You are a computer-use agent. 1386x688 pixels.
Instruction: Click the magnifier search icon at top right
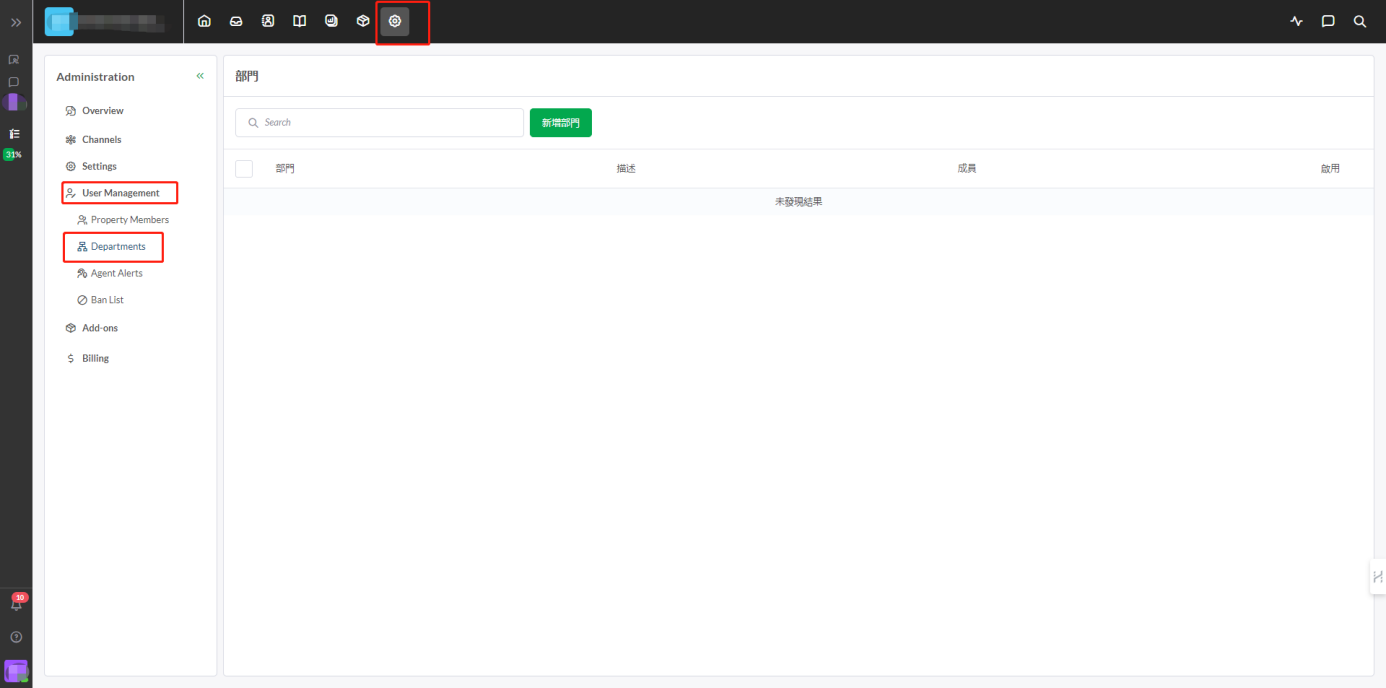pyautogui.click(x=1360, y=21)
